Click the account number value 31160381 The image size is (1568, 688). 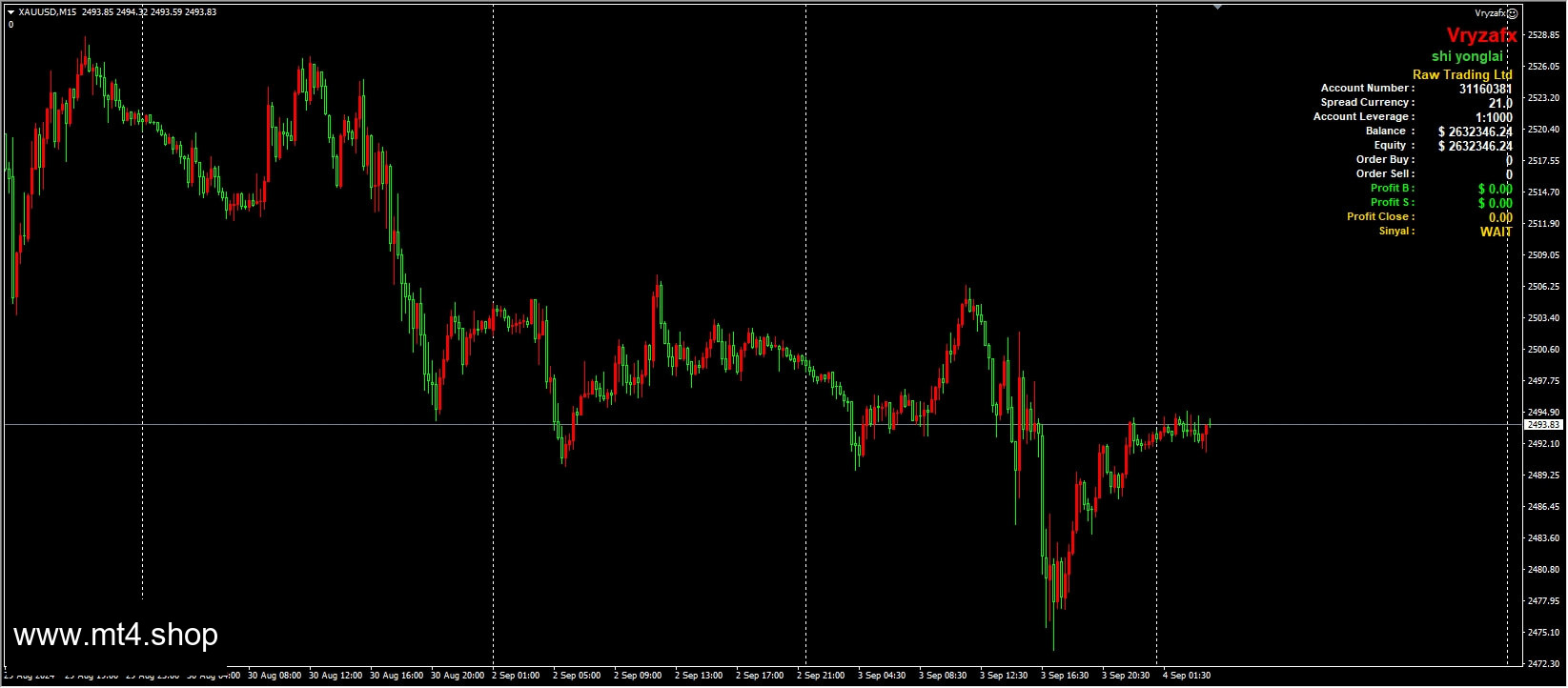(x=1485, y=89)
